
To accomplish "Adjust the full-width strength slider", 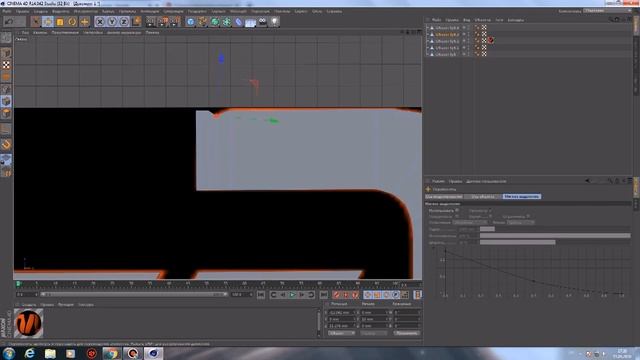I will coord(555,236).
